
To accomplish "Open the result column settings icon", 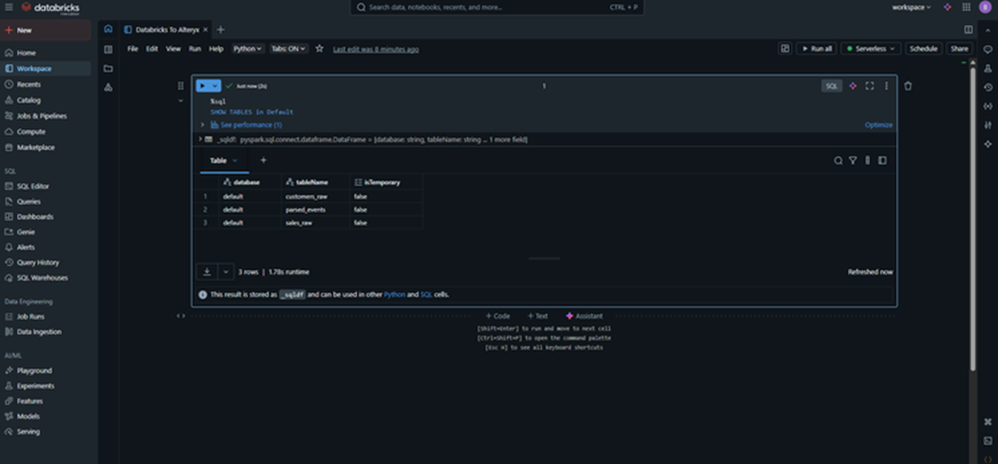I will pos(867,160).
